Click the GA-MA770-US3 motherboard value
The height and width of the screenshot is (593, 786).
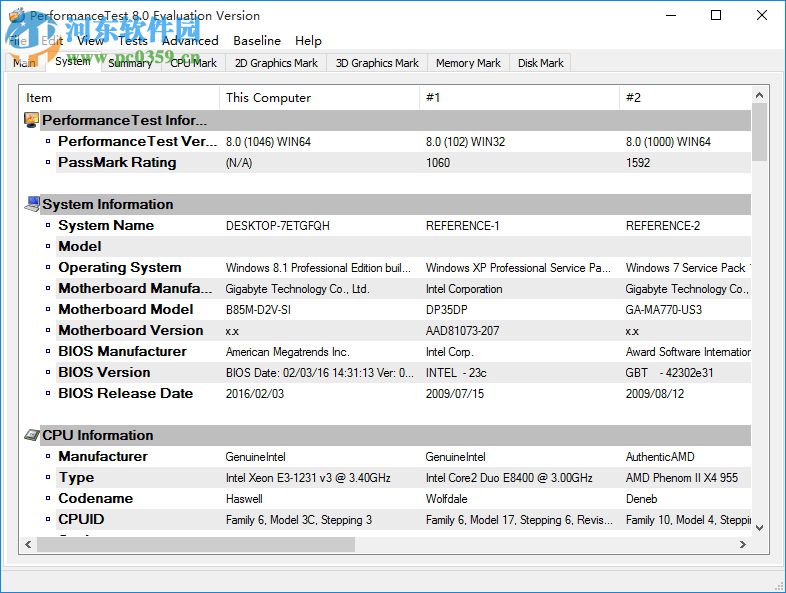(x=664, y=310)
